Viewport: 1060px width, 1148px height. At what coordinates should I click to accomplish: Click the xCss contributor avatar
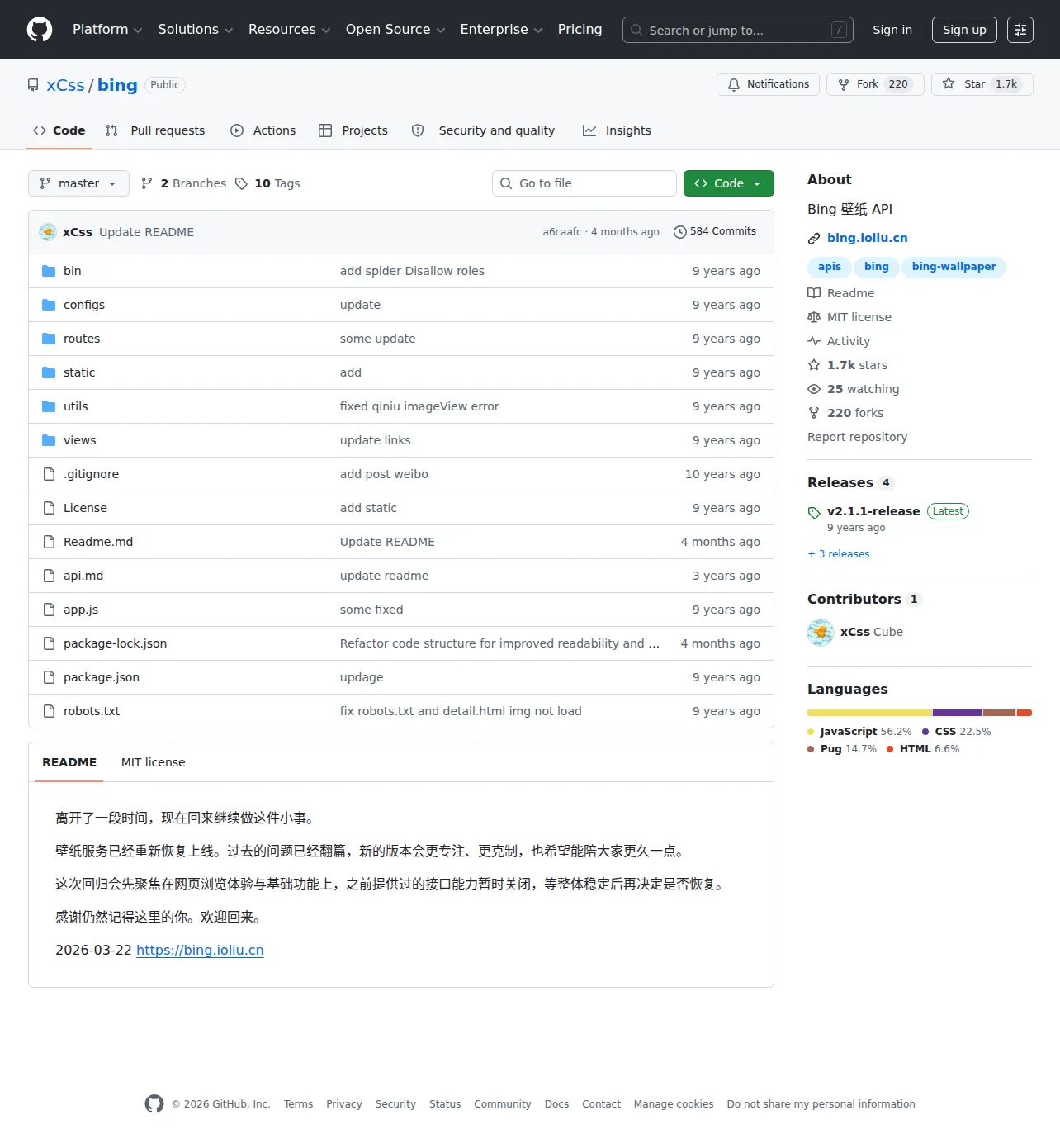[x=821, y=632]
